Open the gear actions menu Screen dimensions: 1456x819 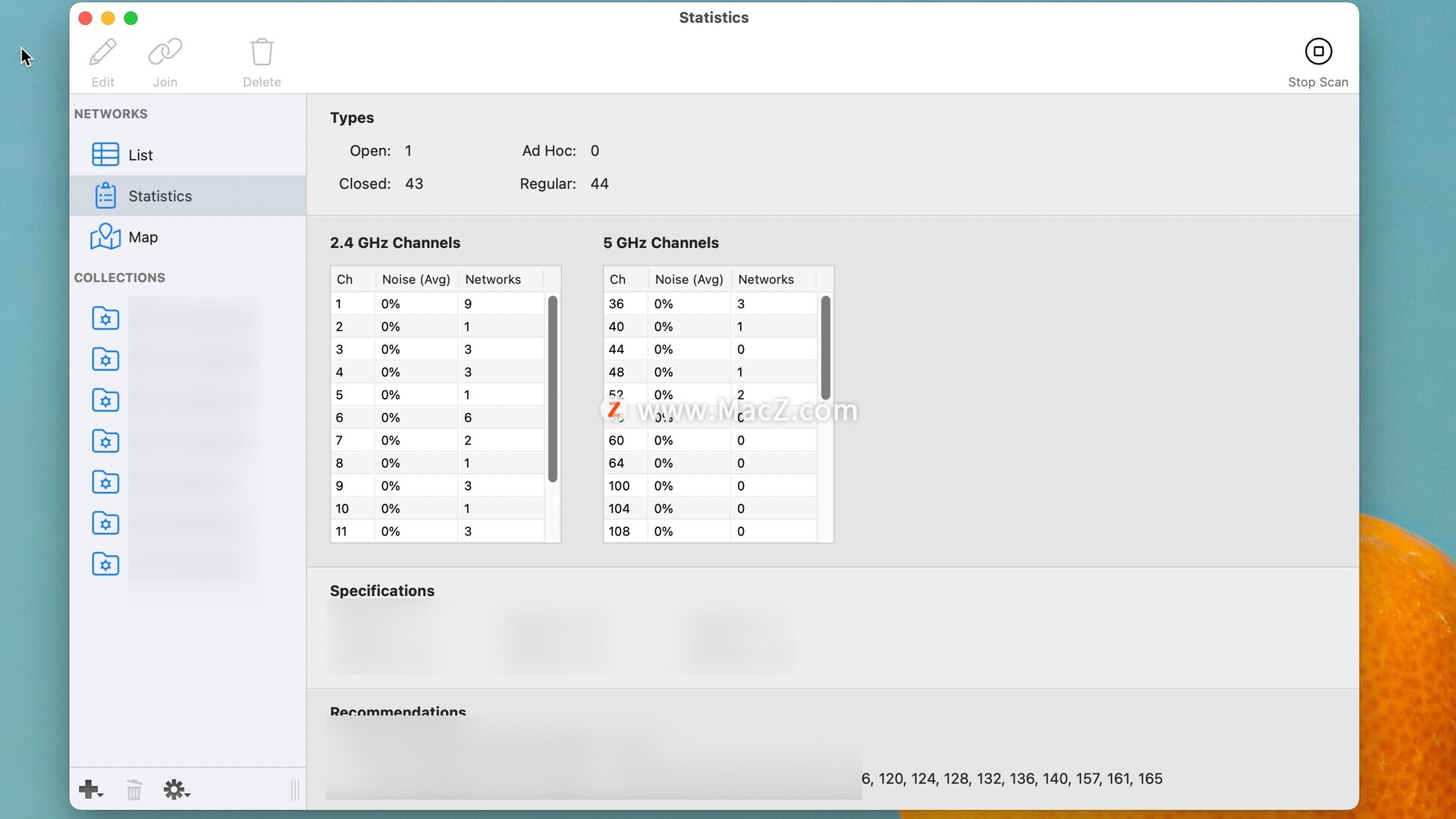[177, 789]
